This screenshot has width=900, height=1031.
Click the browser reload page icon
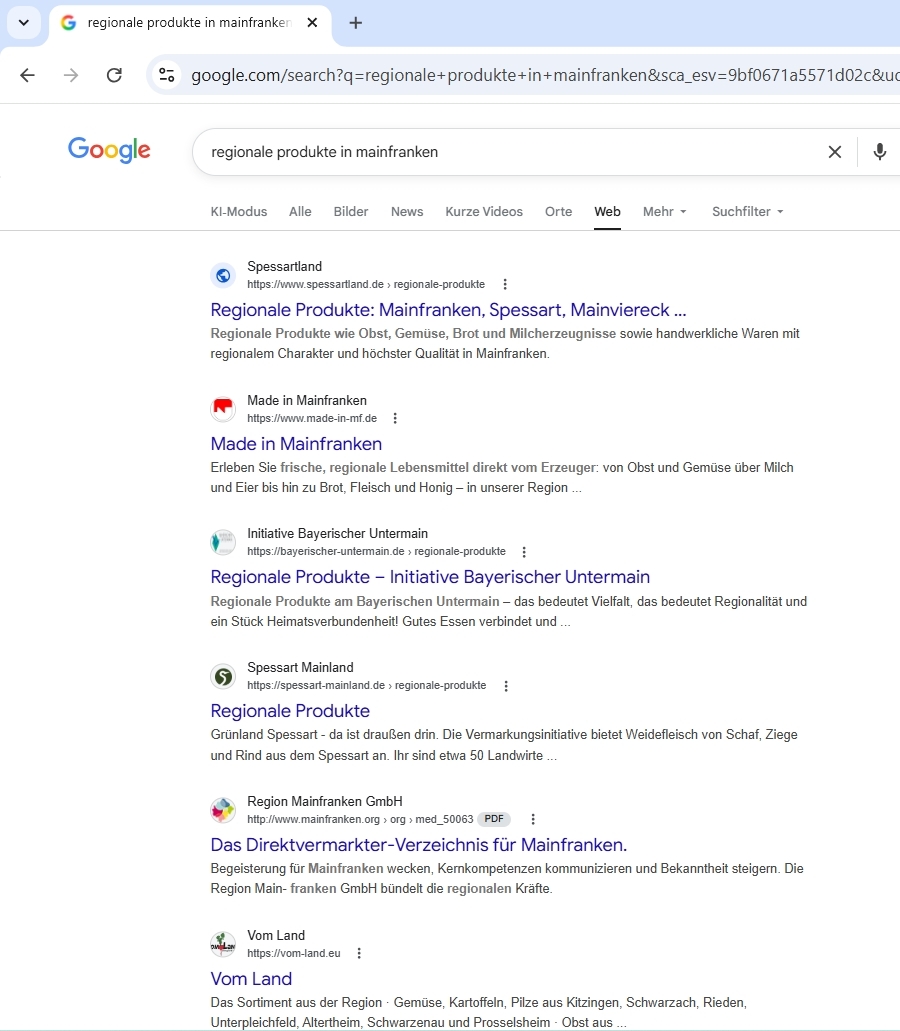pos(114,75)
